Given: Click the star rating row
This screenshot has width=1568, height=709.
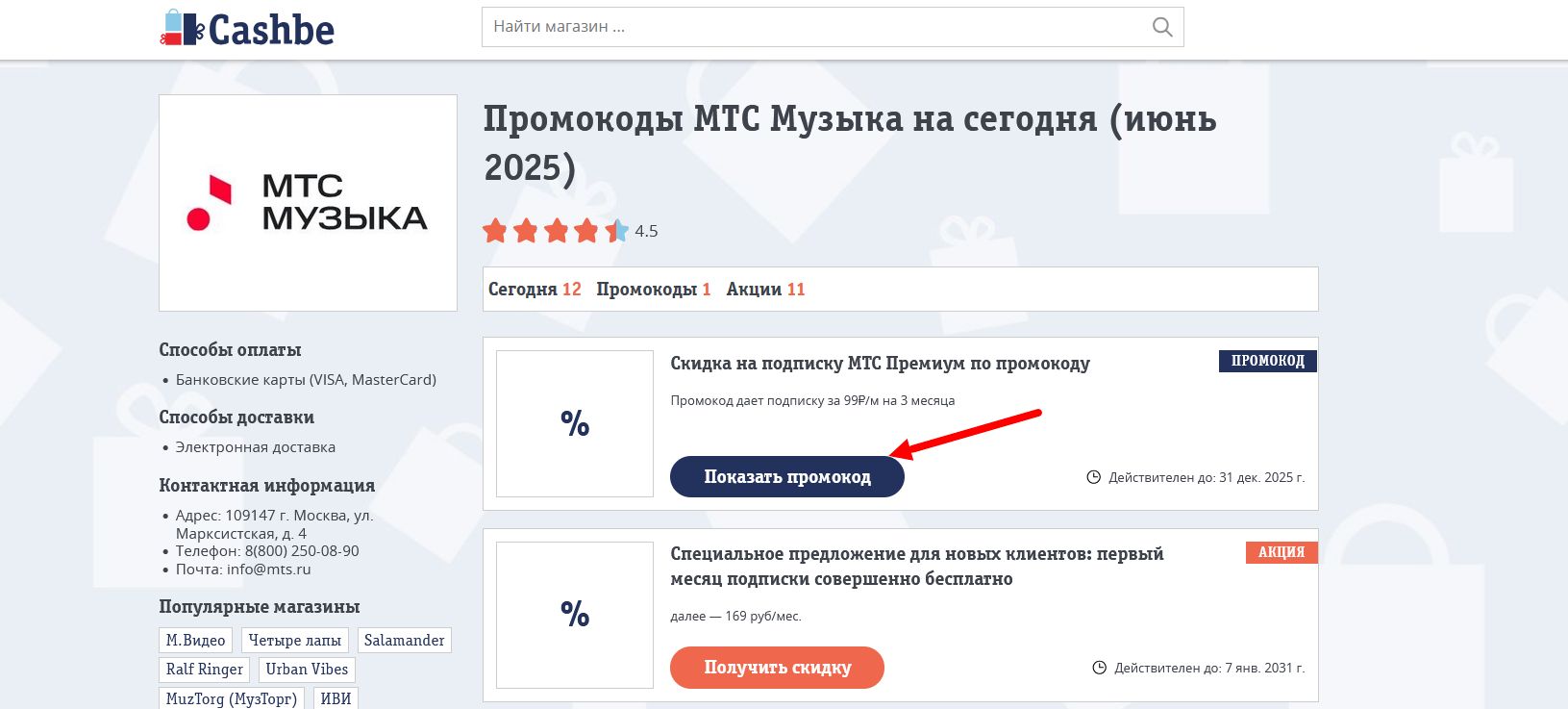Looking at the screenshot, I should point(555,231).
